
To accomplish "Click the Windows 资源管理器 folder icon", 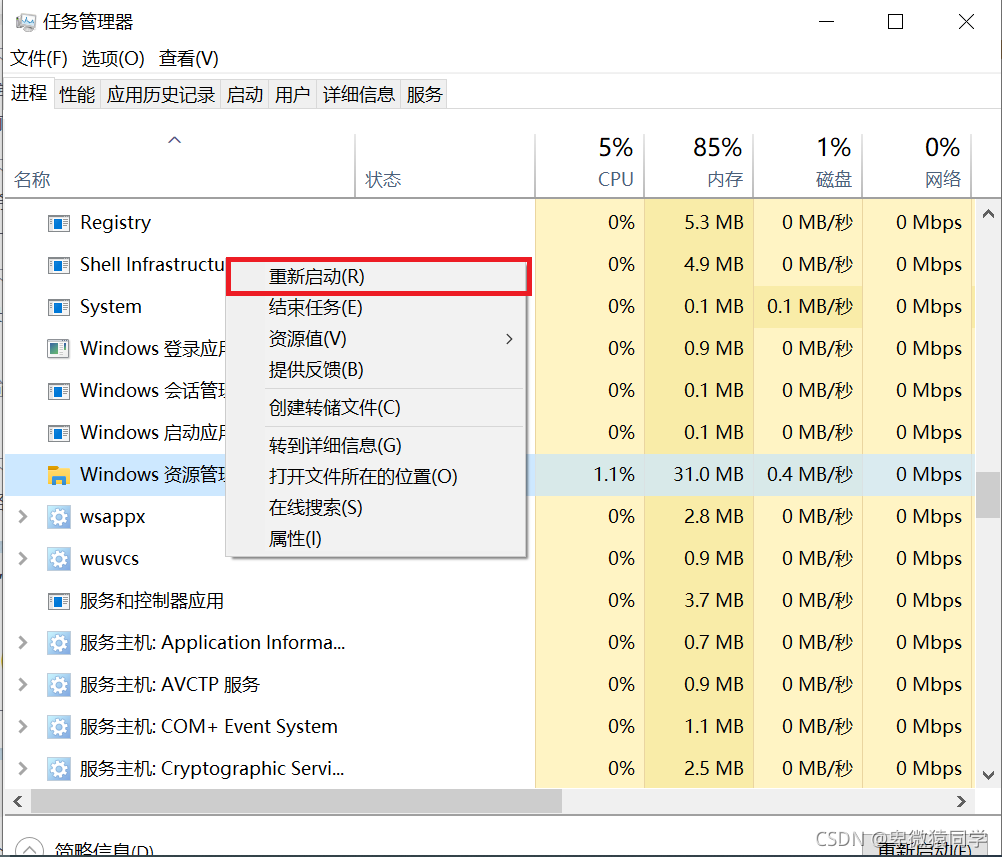I will point(59,475).
